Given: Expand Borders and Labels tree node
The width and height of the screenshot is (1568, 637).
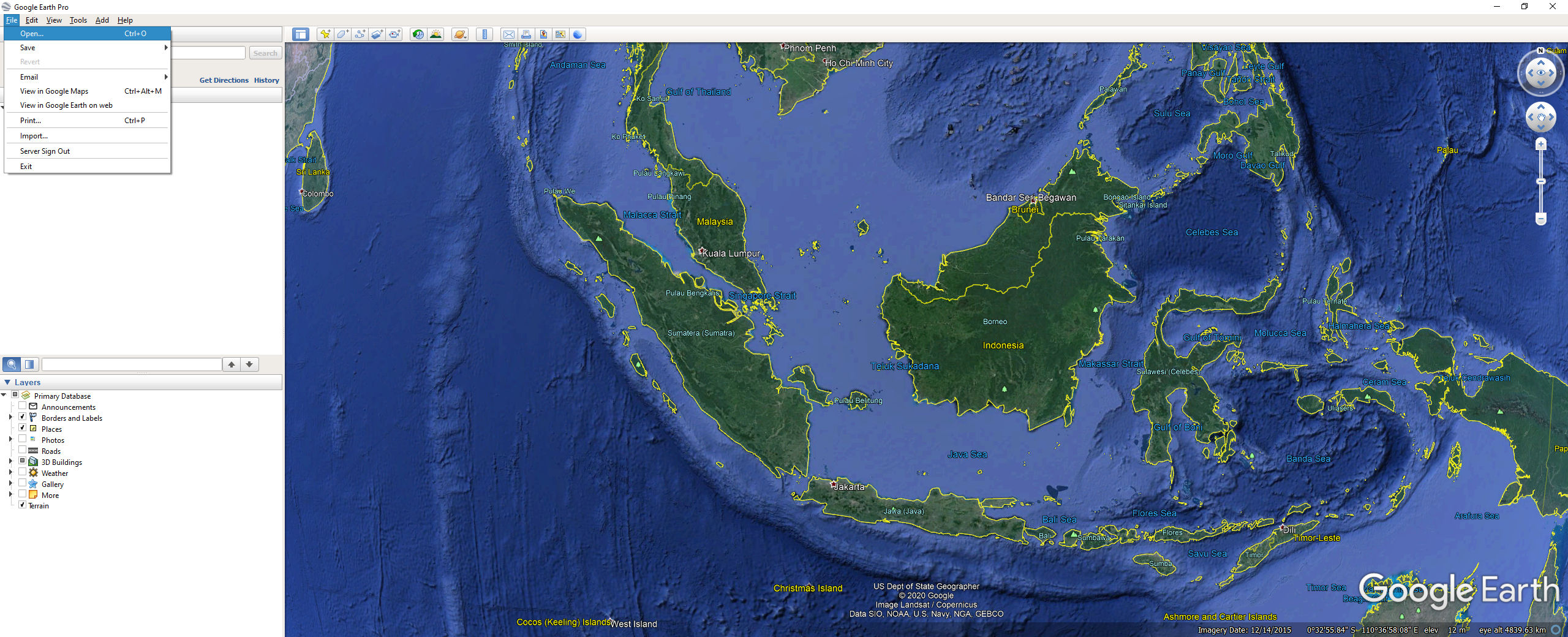Looking at the screenshot, I should (10, 417).
